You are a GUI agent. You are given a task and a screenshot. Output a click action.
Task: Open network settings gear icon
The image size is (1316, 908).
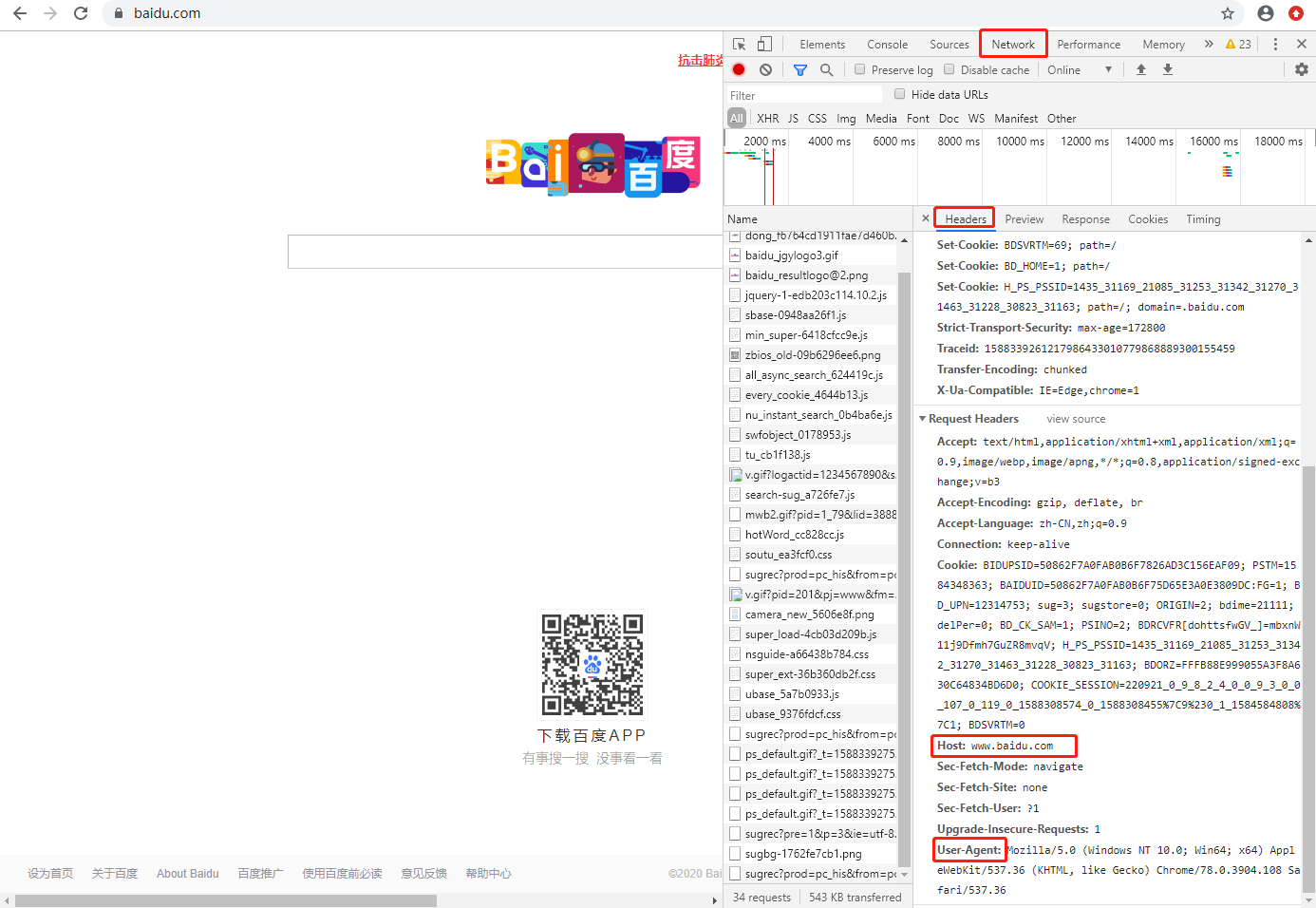point(1302,69)
